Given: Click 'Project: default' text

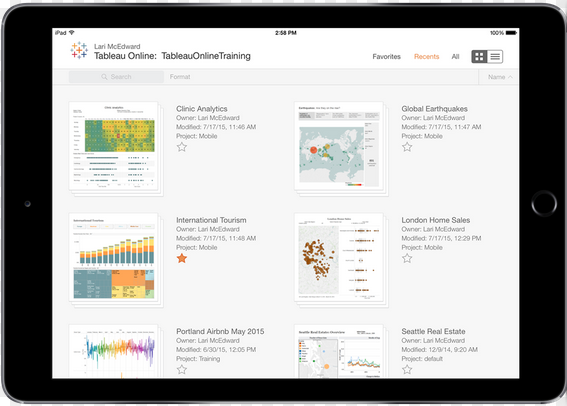Looking at the screenshot, I should tap(422, 359).
